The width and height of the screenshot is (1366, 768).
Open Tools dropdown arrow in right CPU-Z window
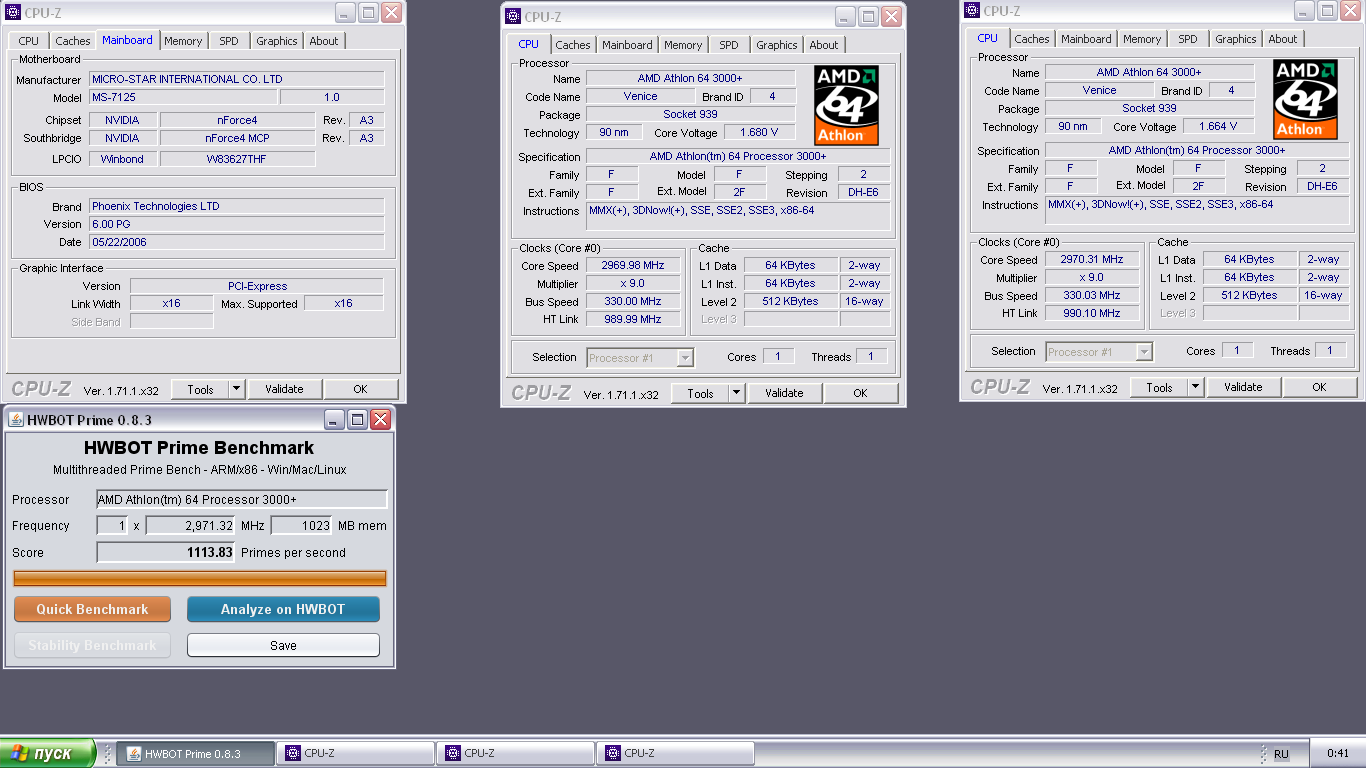coord(1195,387)
